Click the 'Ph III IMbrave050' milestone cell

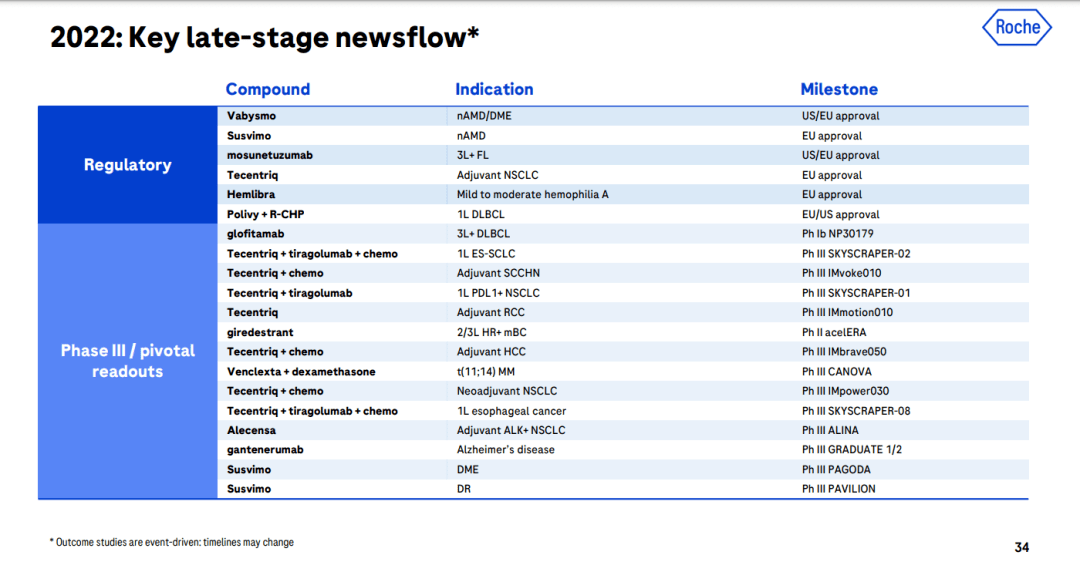844,351
